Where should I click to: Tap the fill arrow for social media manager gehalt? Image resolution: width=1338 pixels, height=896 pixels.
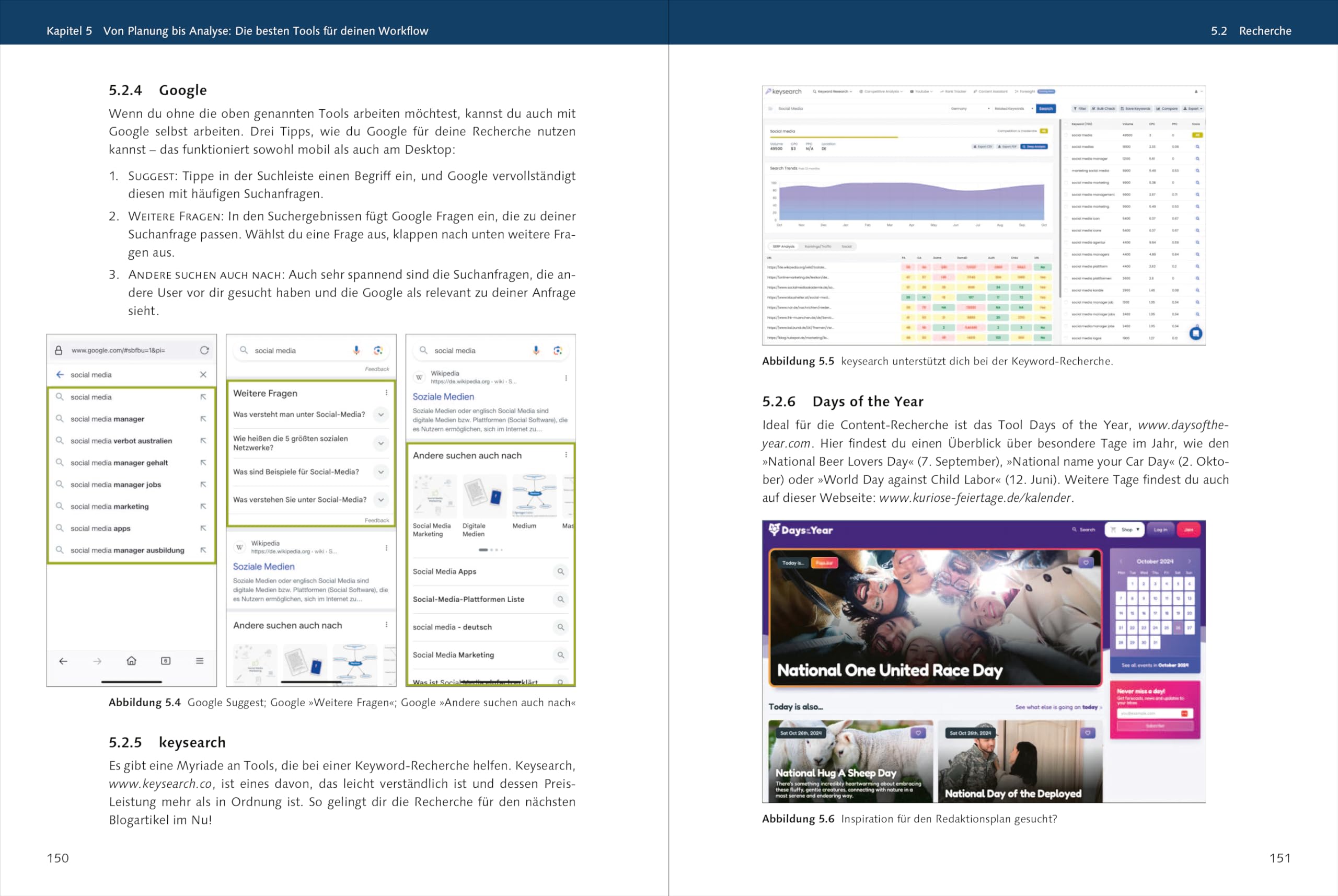[x=203, y=462]
